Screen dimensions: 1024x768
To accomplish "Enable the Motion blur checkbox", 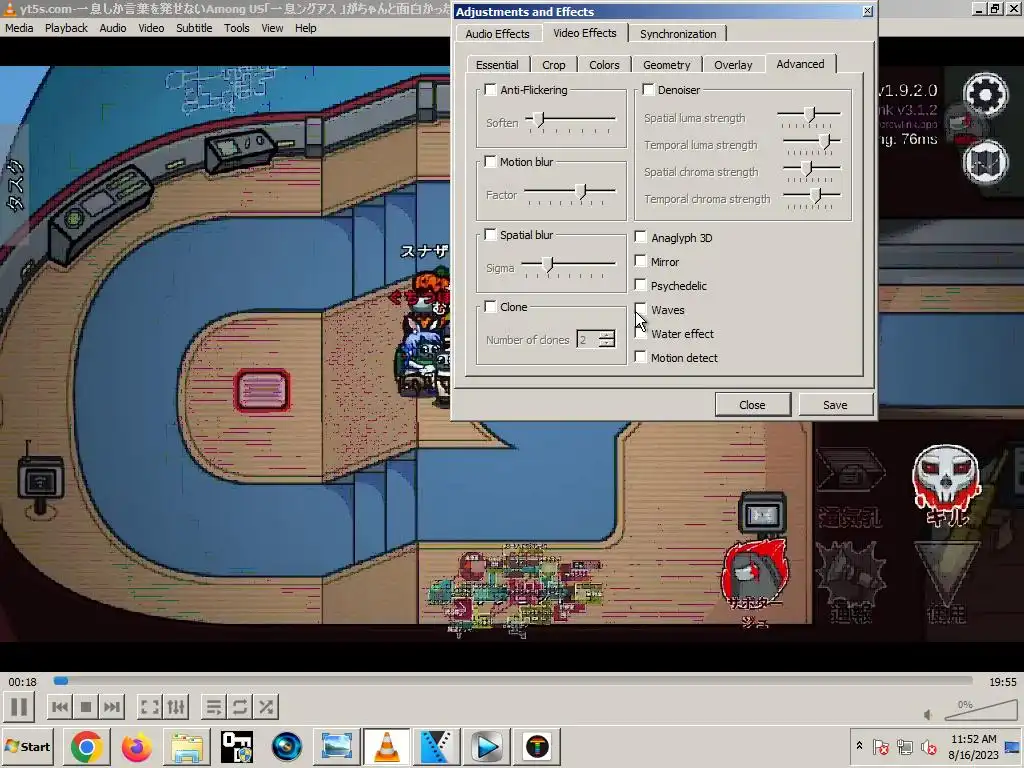I will [490, 162].
